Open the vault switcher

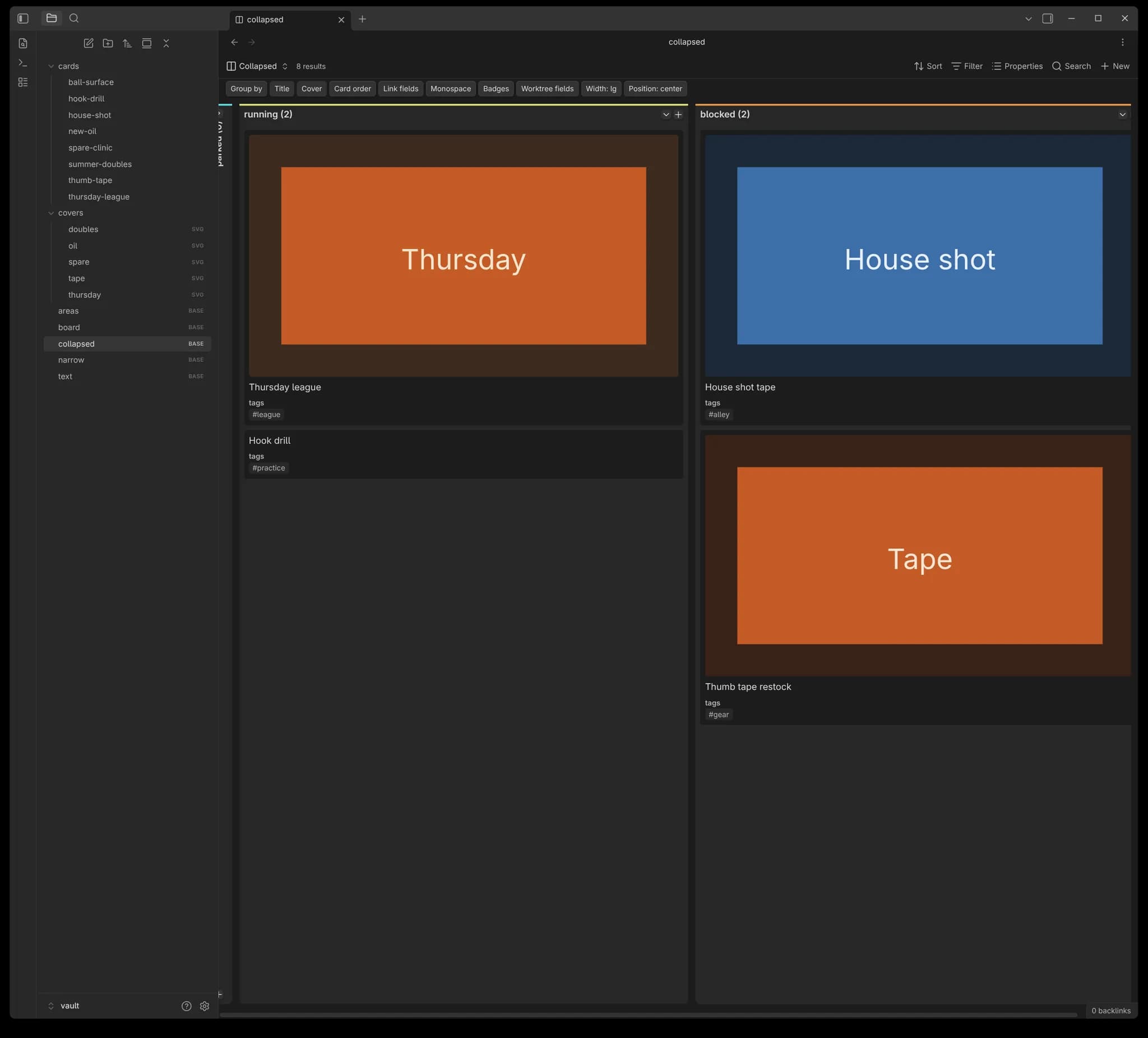pos(64,1006)
